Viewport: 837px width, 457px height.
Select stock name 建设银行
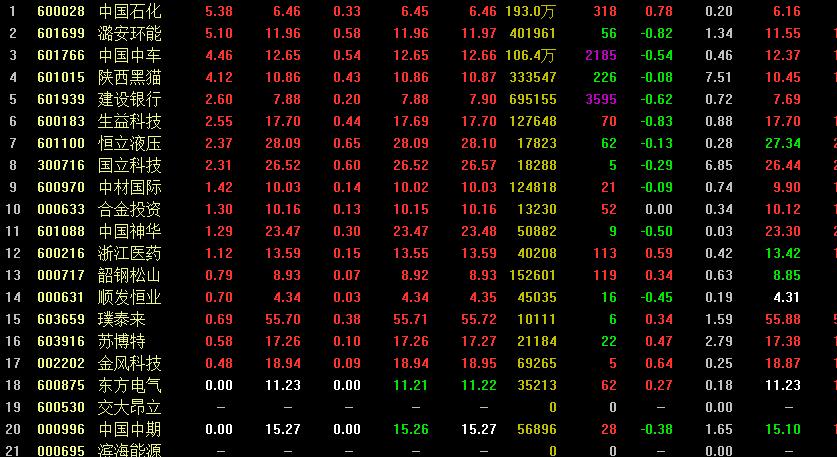click(129, 99)
